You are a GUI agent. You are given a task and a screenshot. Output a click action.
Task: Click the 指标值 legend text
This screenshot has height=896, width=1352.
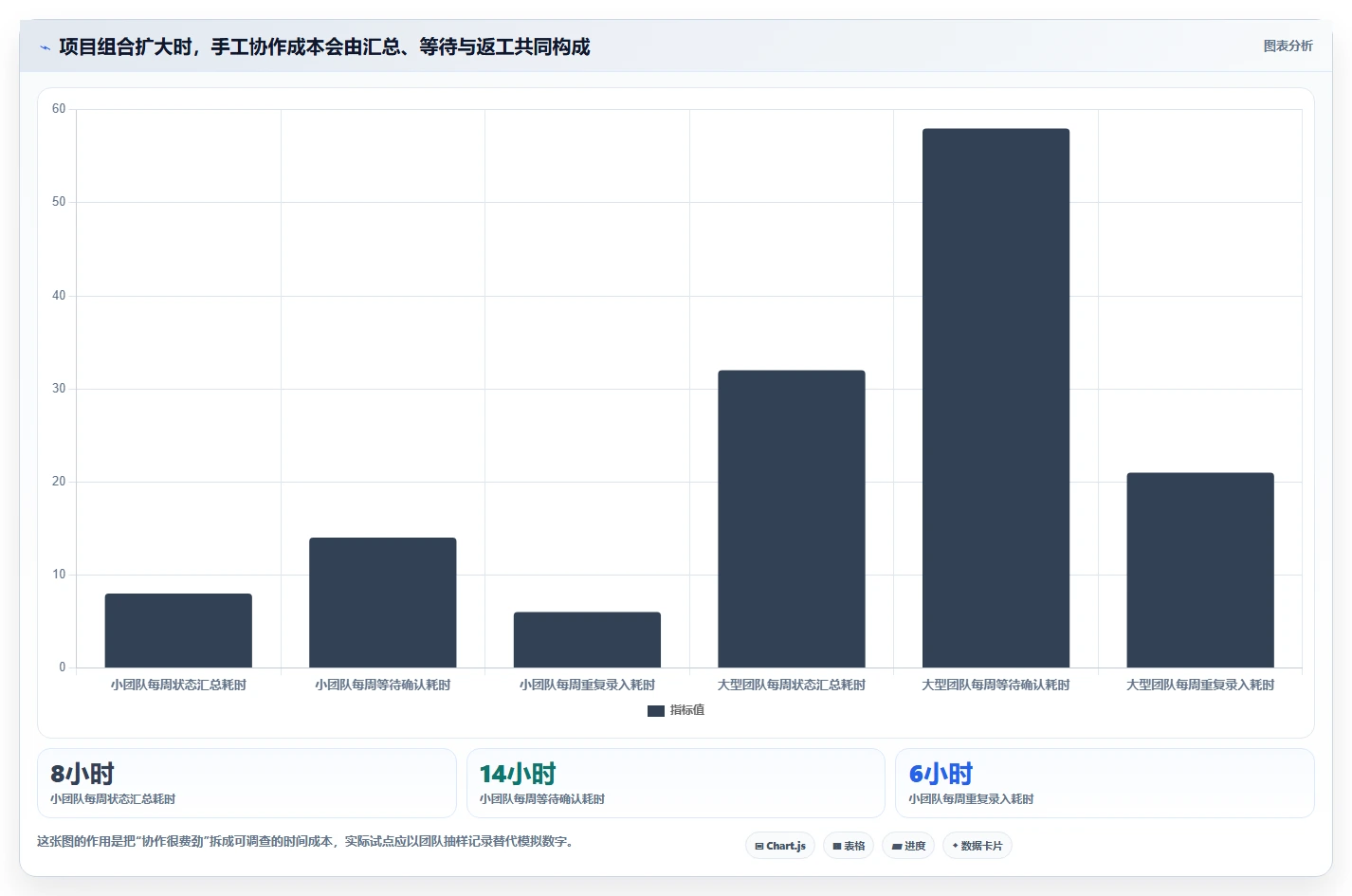pyautogui.click(x=687, y=710)
